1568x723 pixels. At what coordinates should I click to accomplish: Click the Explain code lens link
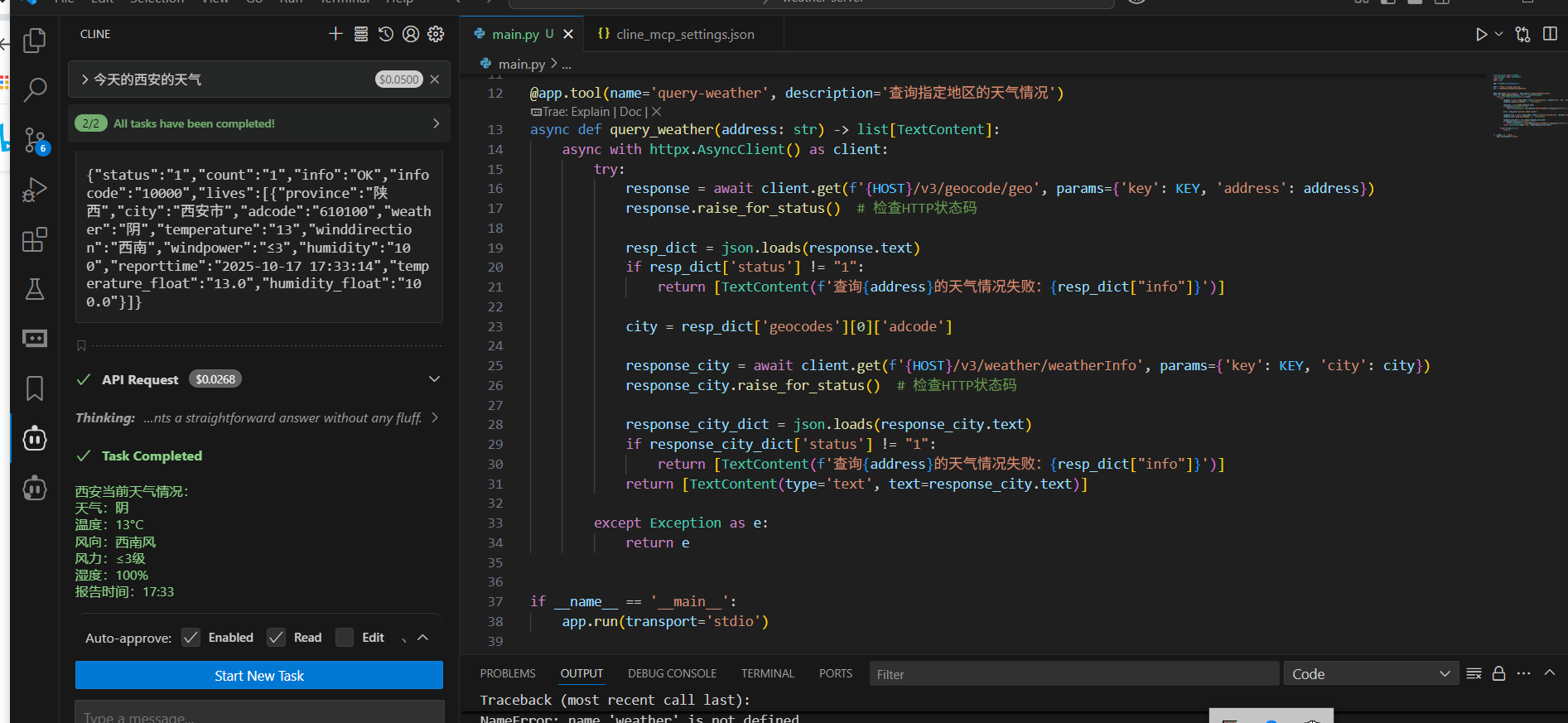[x=590, y=112]
